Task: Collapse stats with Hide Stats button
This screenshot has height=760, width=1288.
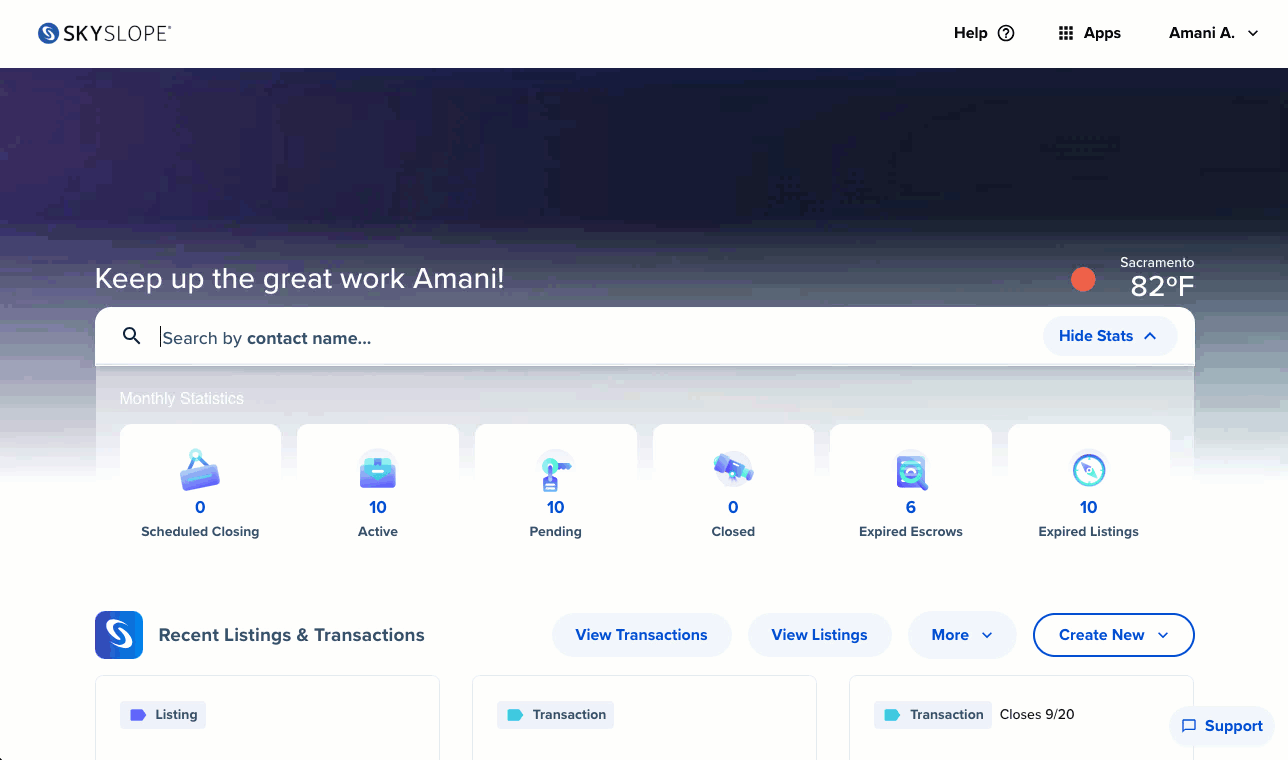Action: coord(1109,336)
